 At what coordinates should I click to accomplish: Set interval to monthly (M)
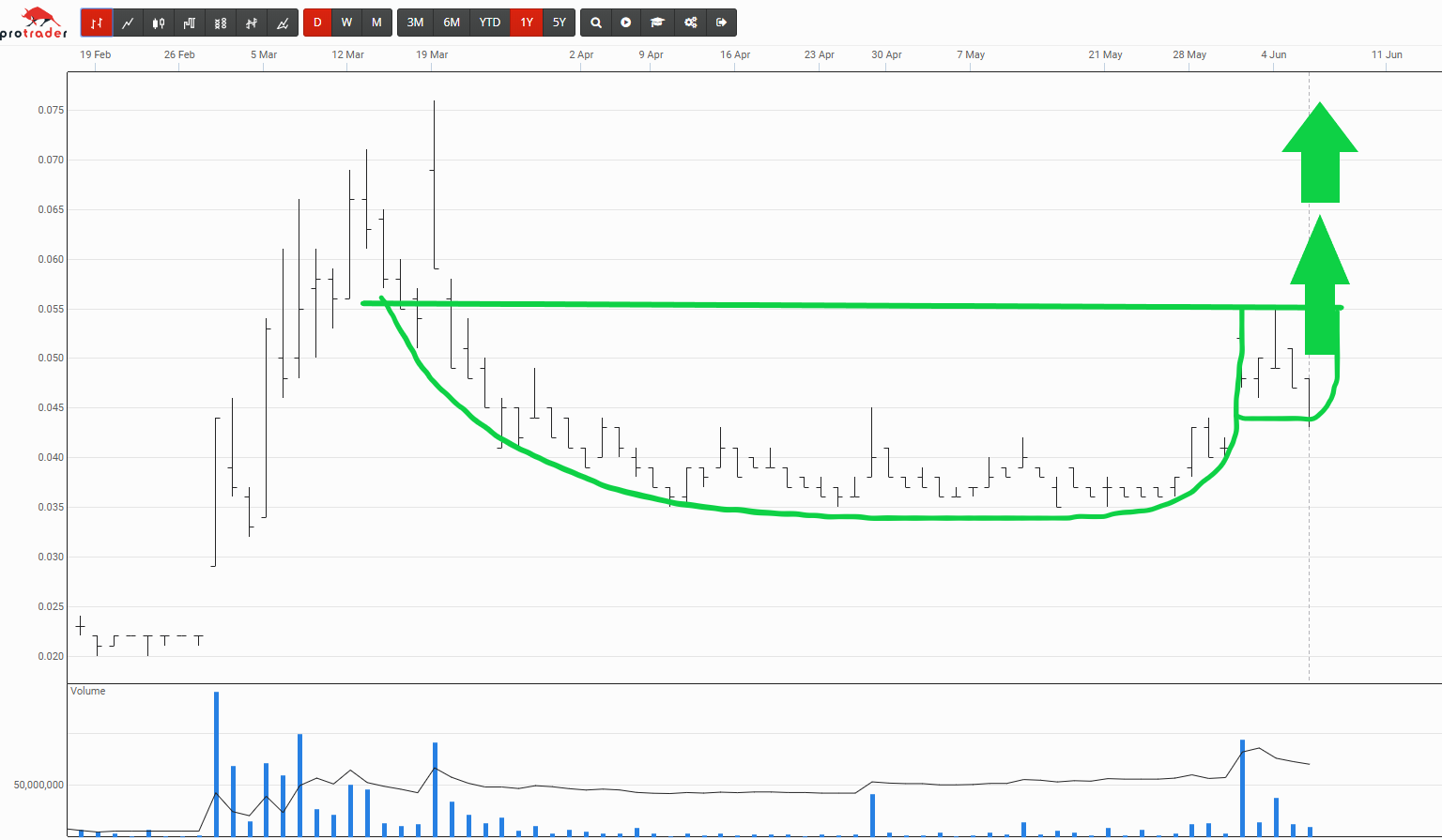(x=377, y=23)
